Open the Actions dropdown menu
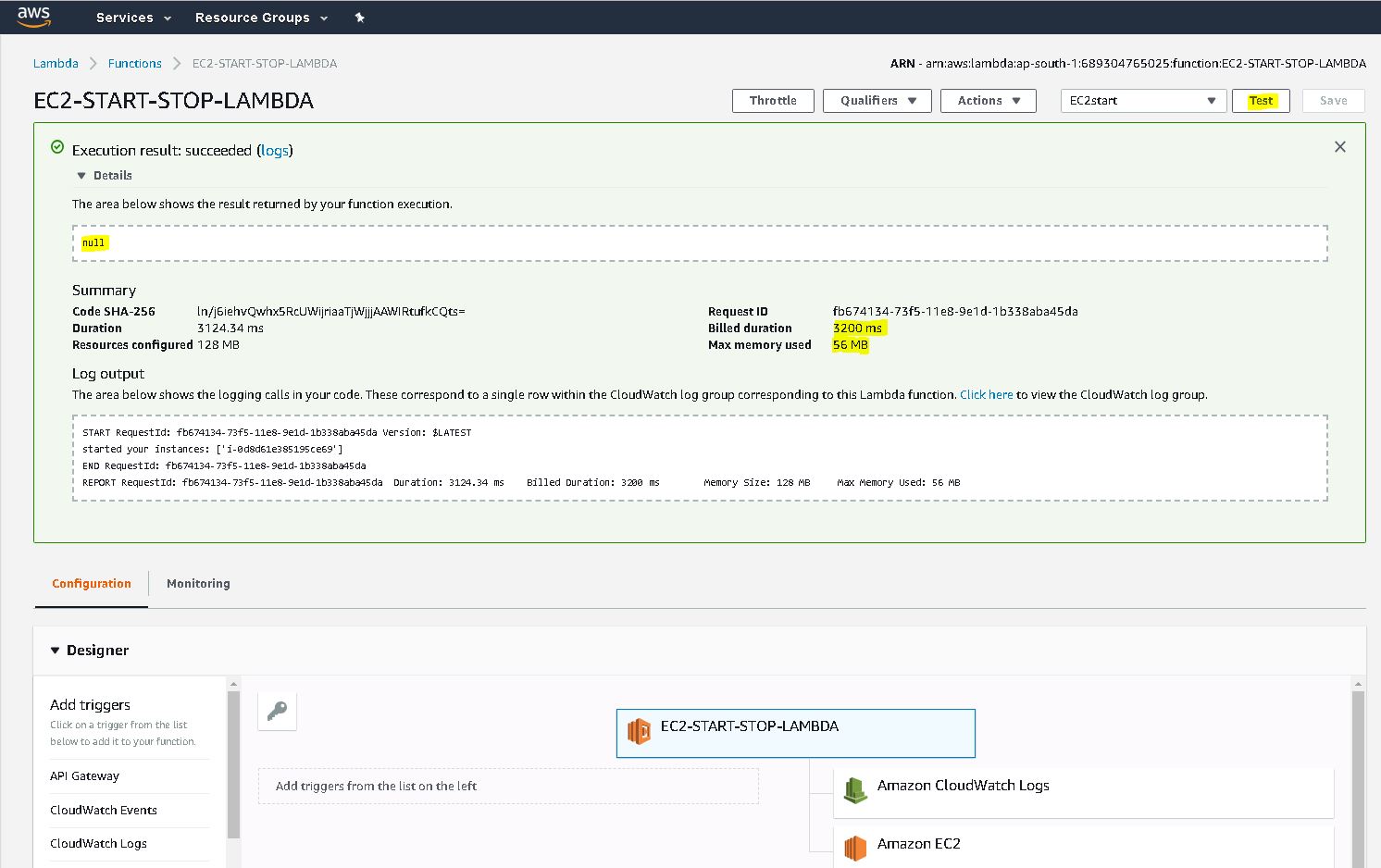Image resolution: width=1381 pixels, height=868 pixels. (x=988, y=101)
